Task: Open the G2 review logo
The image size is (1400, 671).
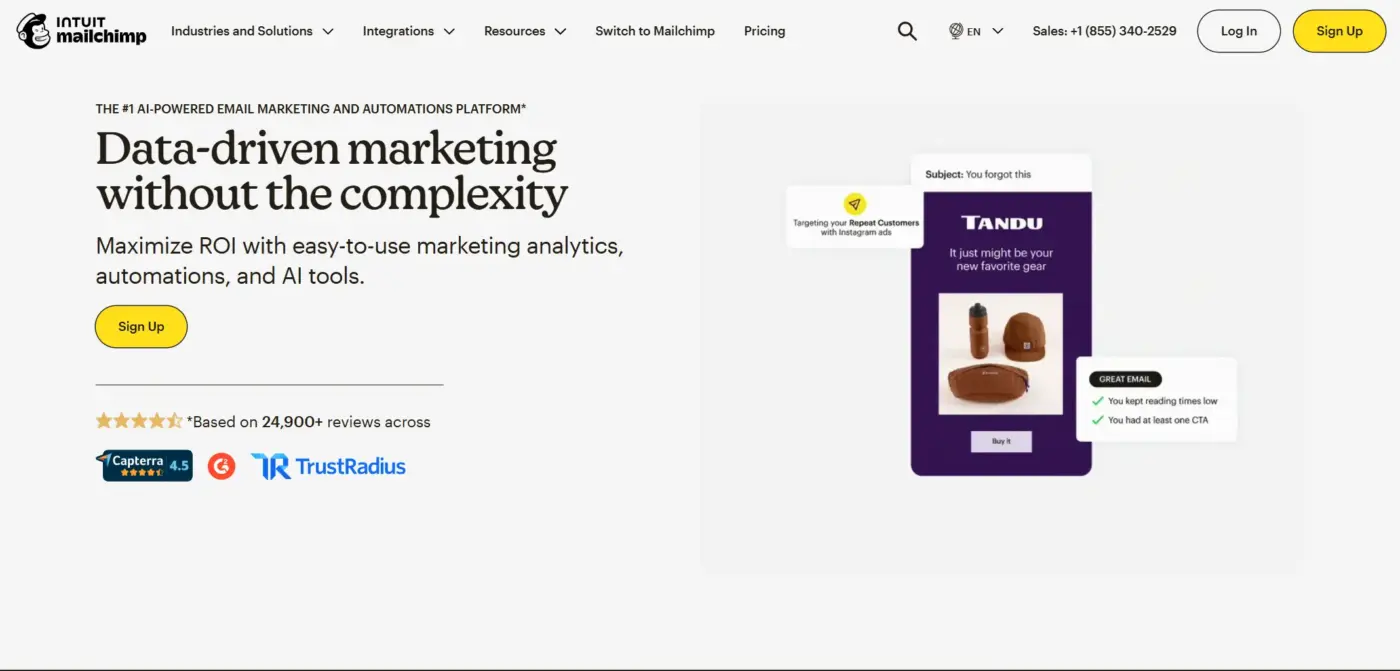Action: click(x=221, y=466)
